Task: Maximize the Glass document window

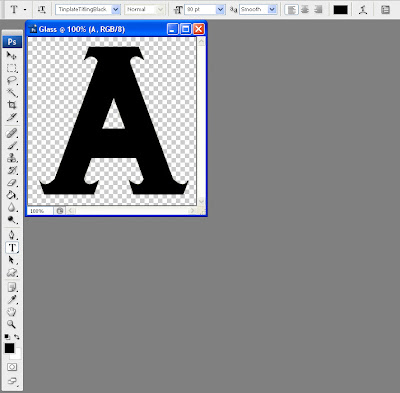Action: 186,29
